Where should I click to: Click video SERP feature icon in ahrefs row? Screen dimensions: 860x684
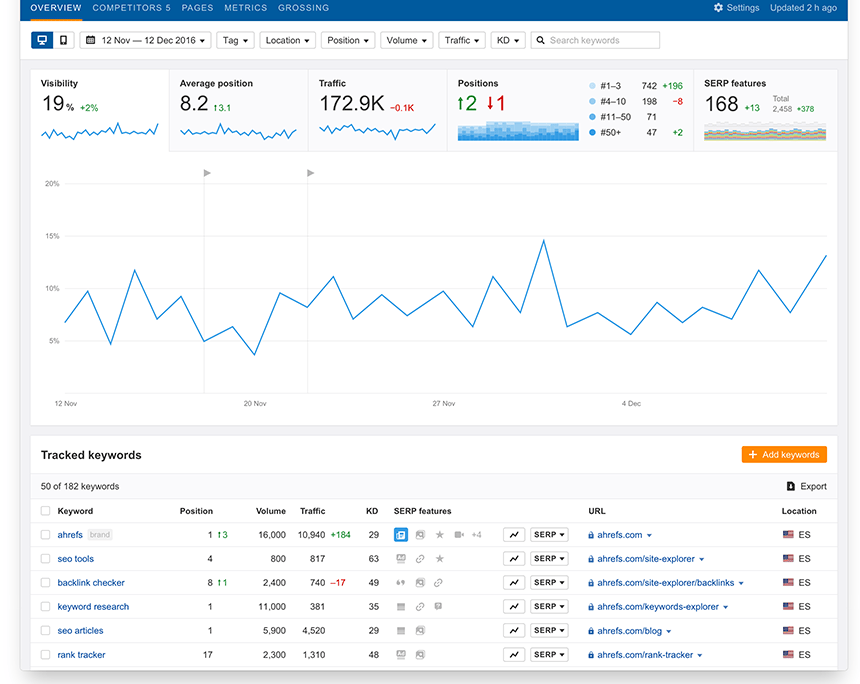point(459,534)
